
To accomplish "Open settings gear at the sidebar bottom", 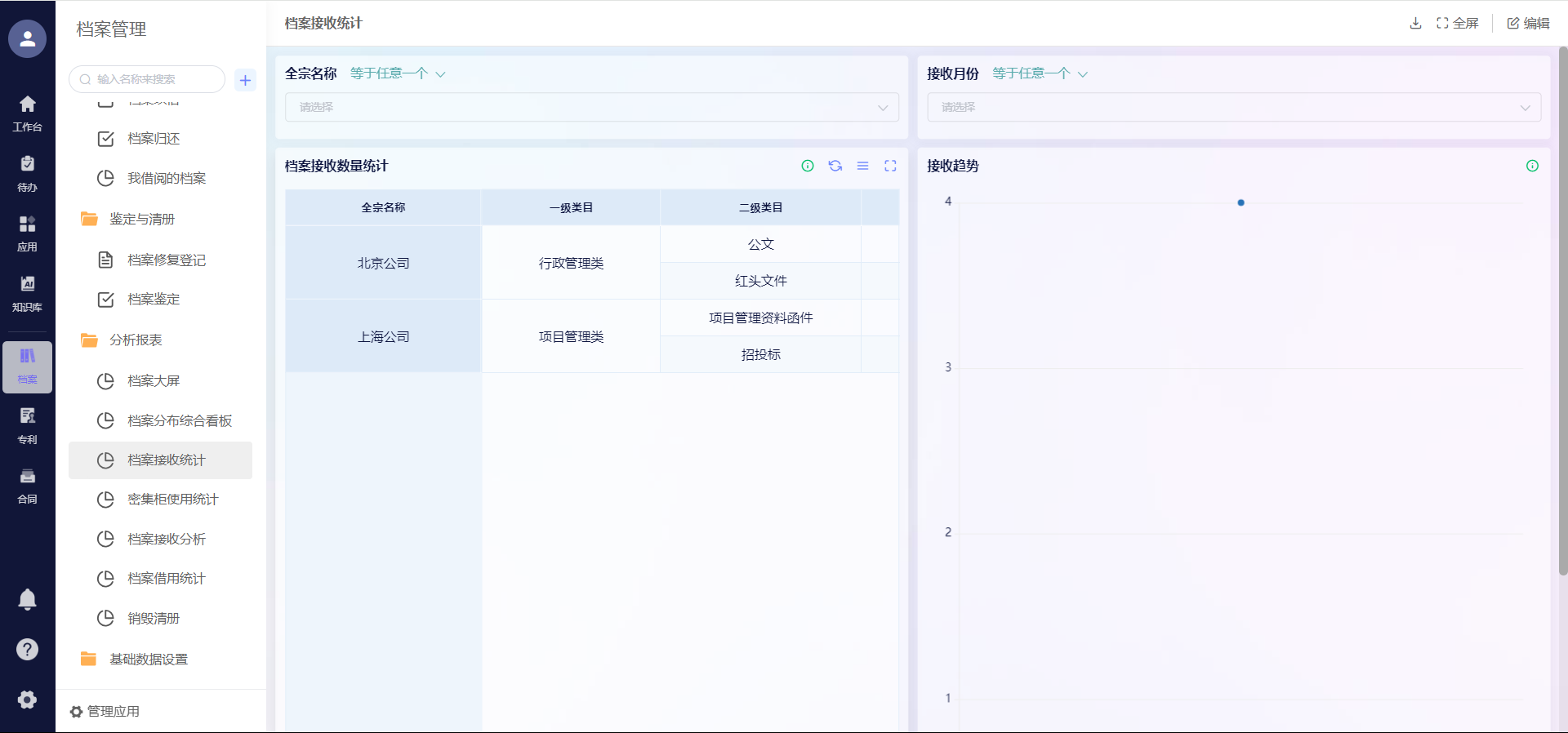I will click(27, 700).
